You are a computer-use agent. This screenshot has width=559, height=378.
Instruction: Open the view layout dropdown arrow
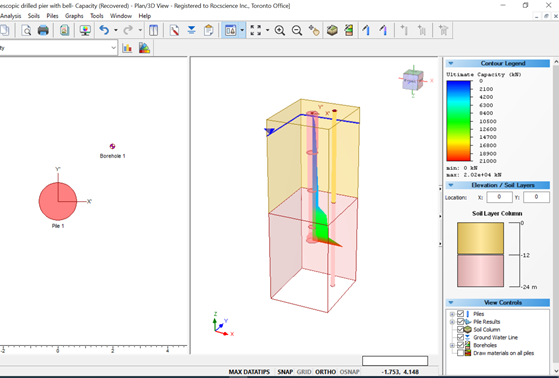tap(242, 30)
